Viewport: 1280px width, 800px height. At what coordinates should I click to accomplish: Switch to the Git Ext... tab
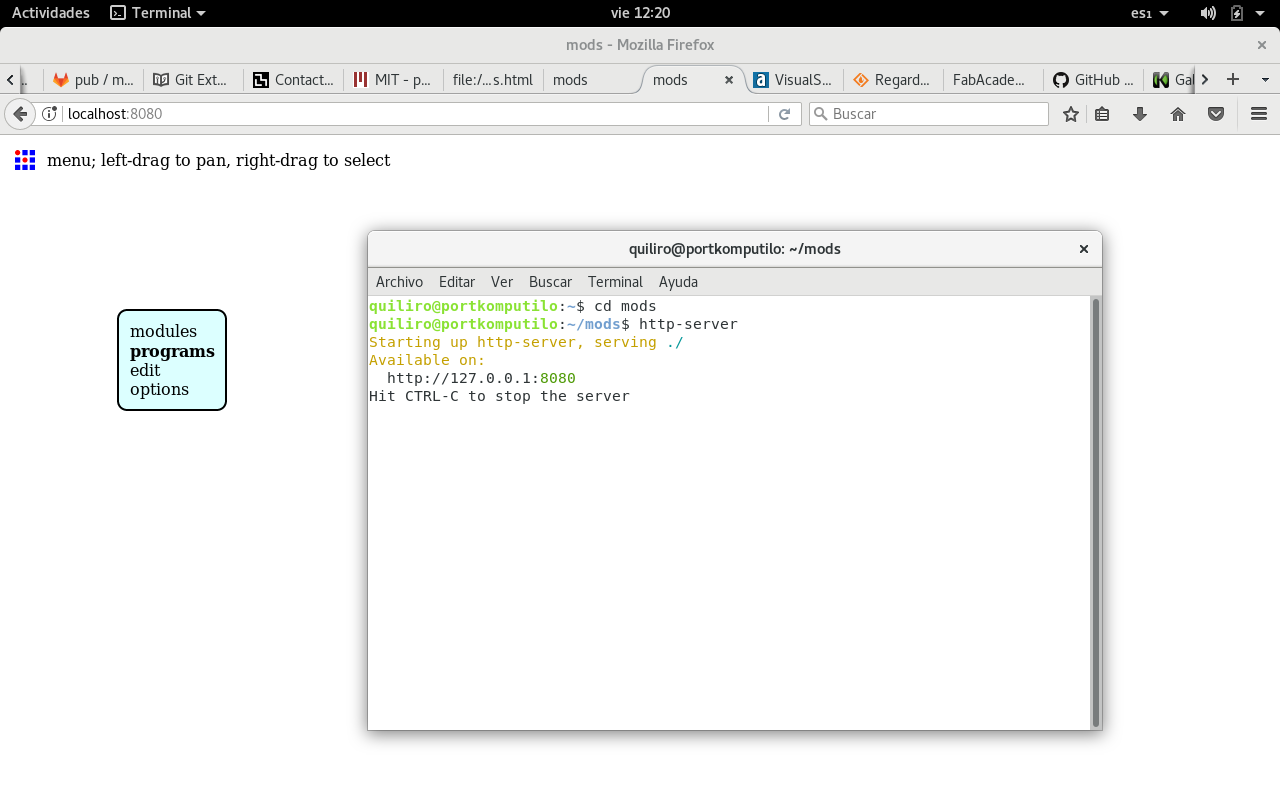coord(193,80)
